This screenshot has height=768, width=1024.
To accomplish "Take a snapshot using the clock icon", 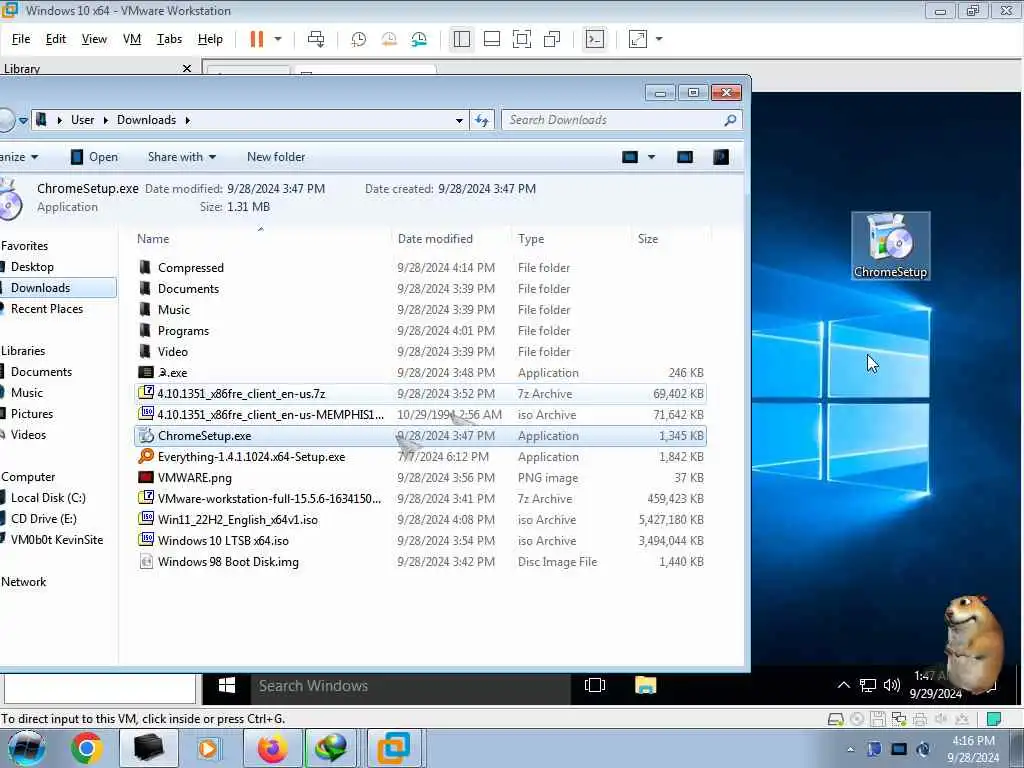I will pyautogui.click(x=359, y=39).
